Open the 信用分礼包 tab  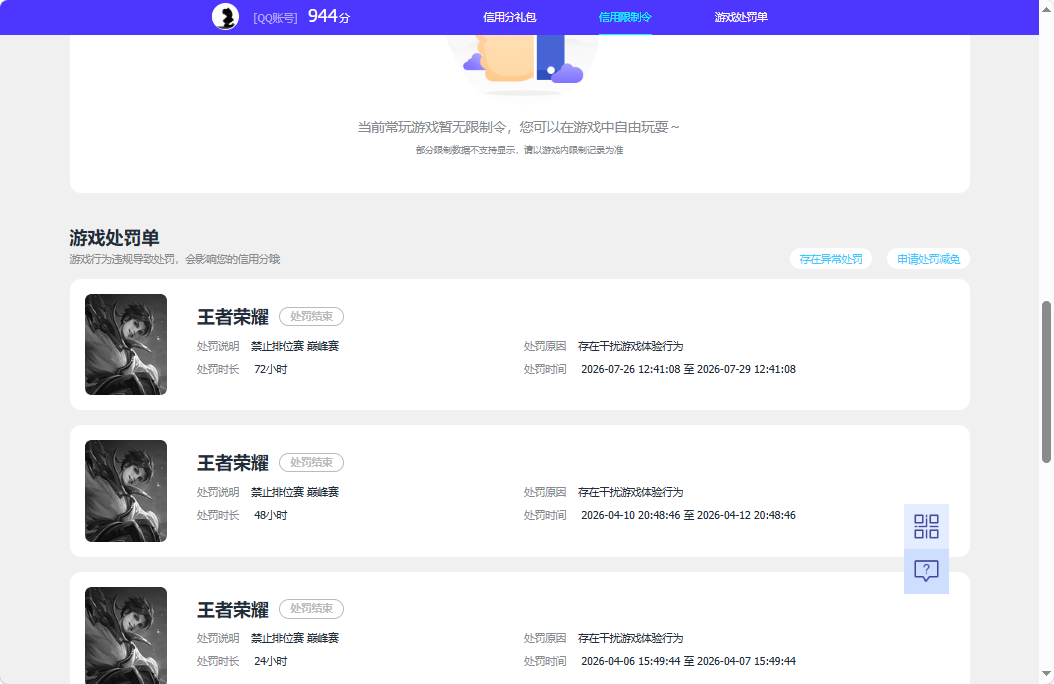pyautogui.click(x=510, y=17)
